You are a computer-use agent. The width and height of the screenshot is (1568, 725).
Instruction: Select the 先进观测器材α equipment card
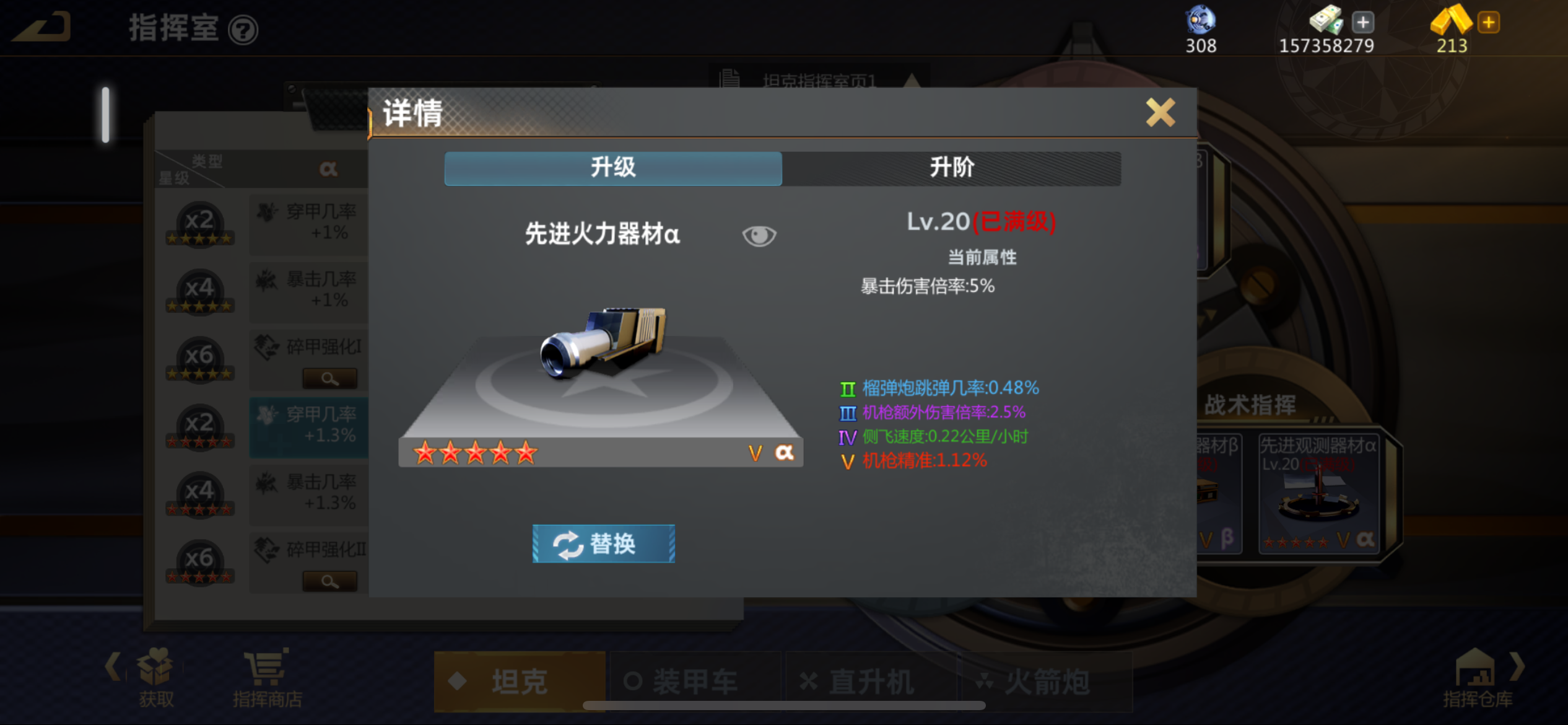(1318, 492)
